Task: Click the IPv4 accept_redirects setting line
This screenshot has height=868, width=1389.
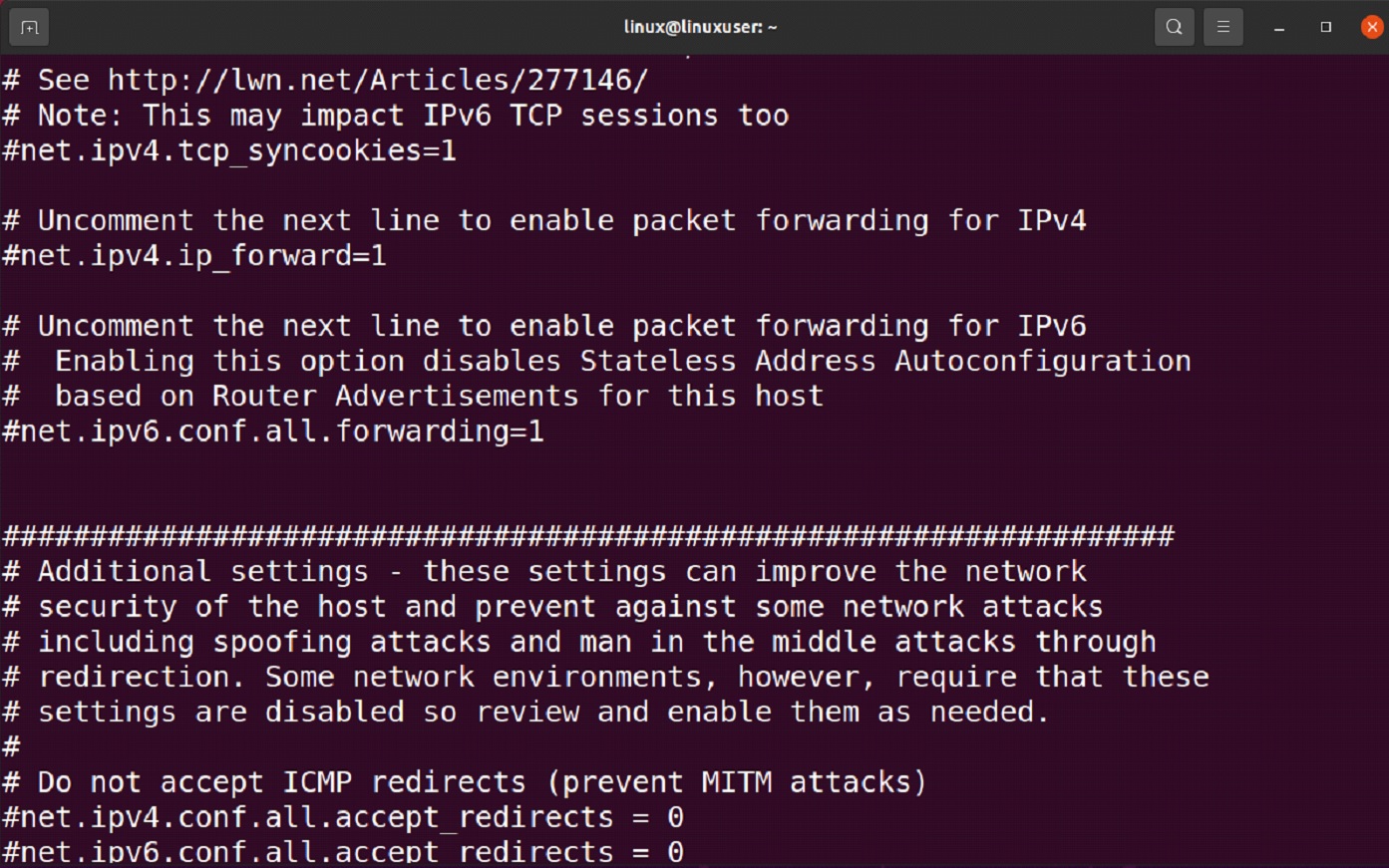Action: 342,817
